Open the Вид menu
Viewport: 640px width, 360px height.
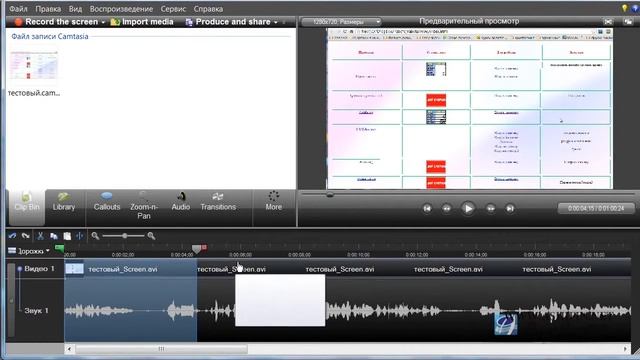click(75, 9)
